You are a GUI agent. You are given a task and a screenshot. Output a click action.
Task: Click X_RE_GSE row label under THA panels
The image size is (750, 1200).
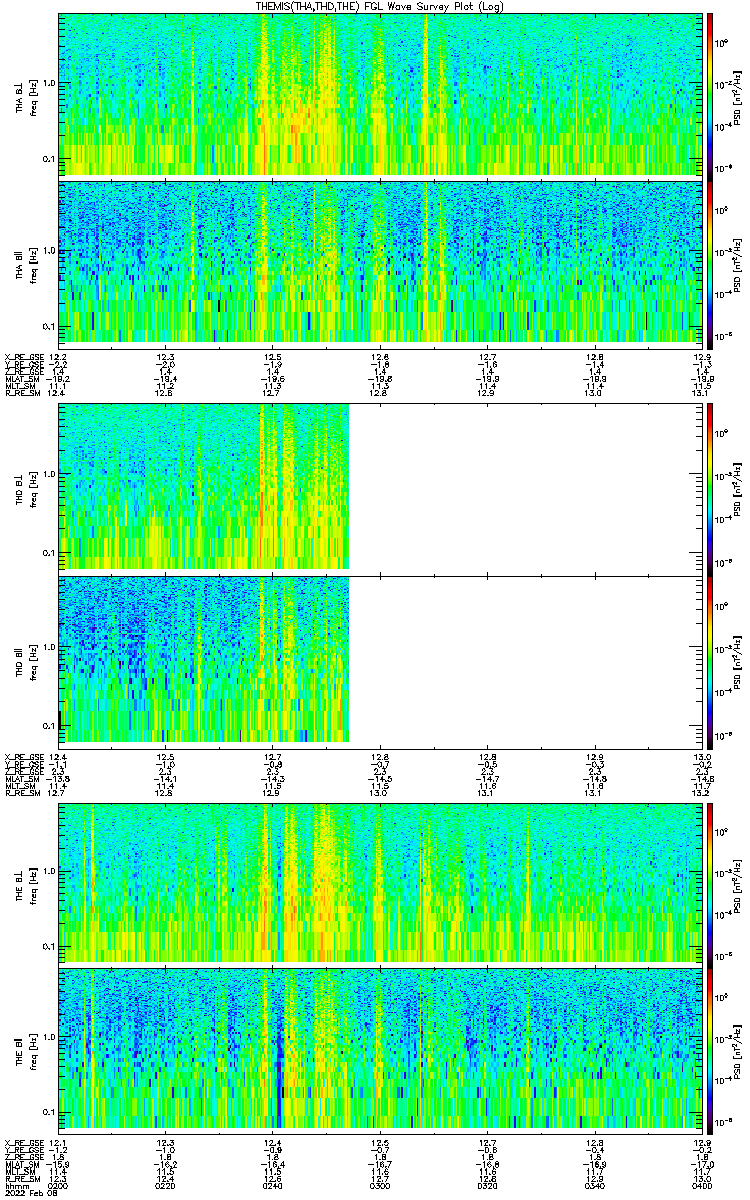pos(22,356)
